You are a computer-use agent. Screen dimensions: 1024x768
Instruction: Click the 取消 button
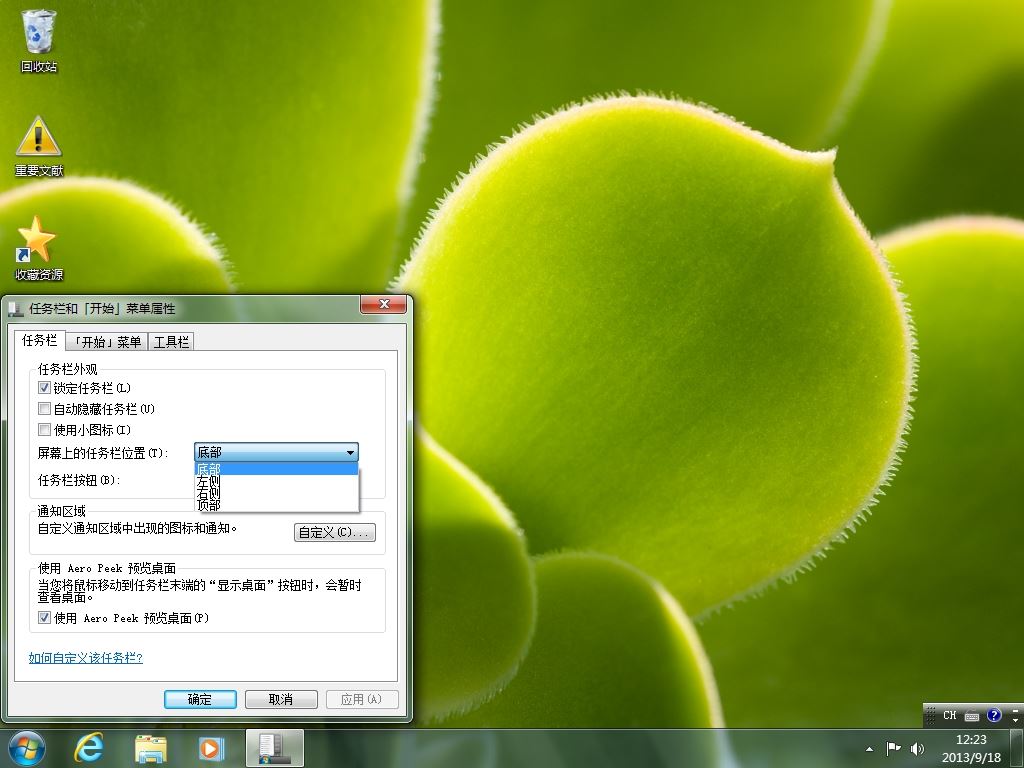[x=281, y=699]
